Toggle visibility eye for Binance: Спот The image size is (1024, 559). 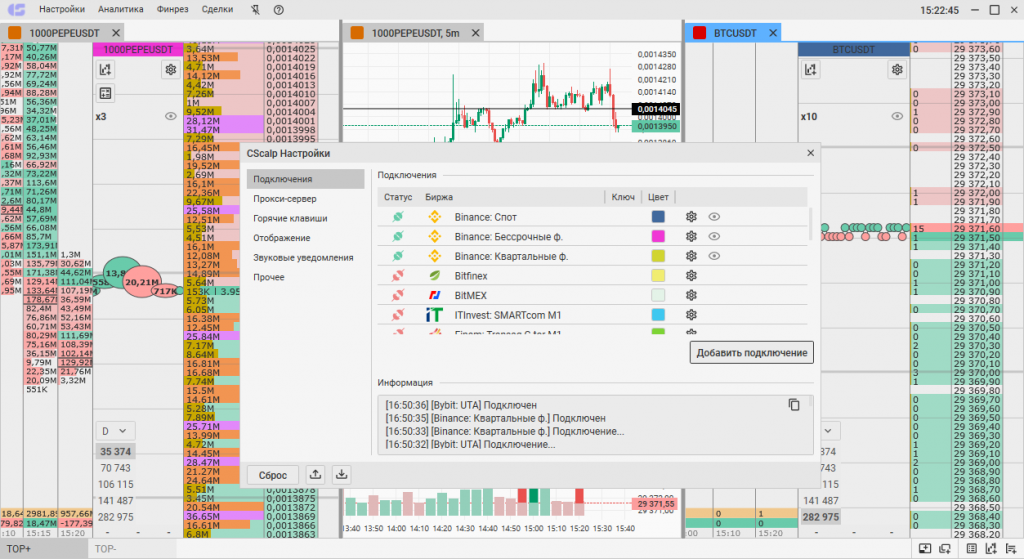714,217
